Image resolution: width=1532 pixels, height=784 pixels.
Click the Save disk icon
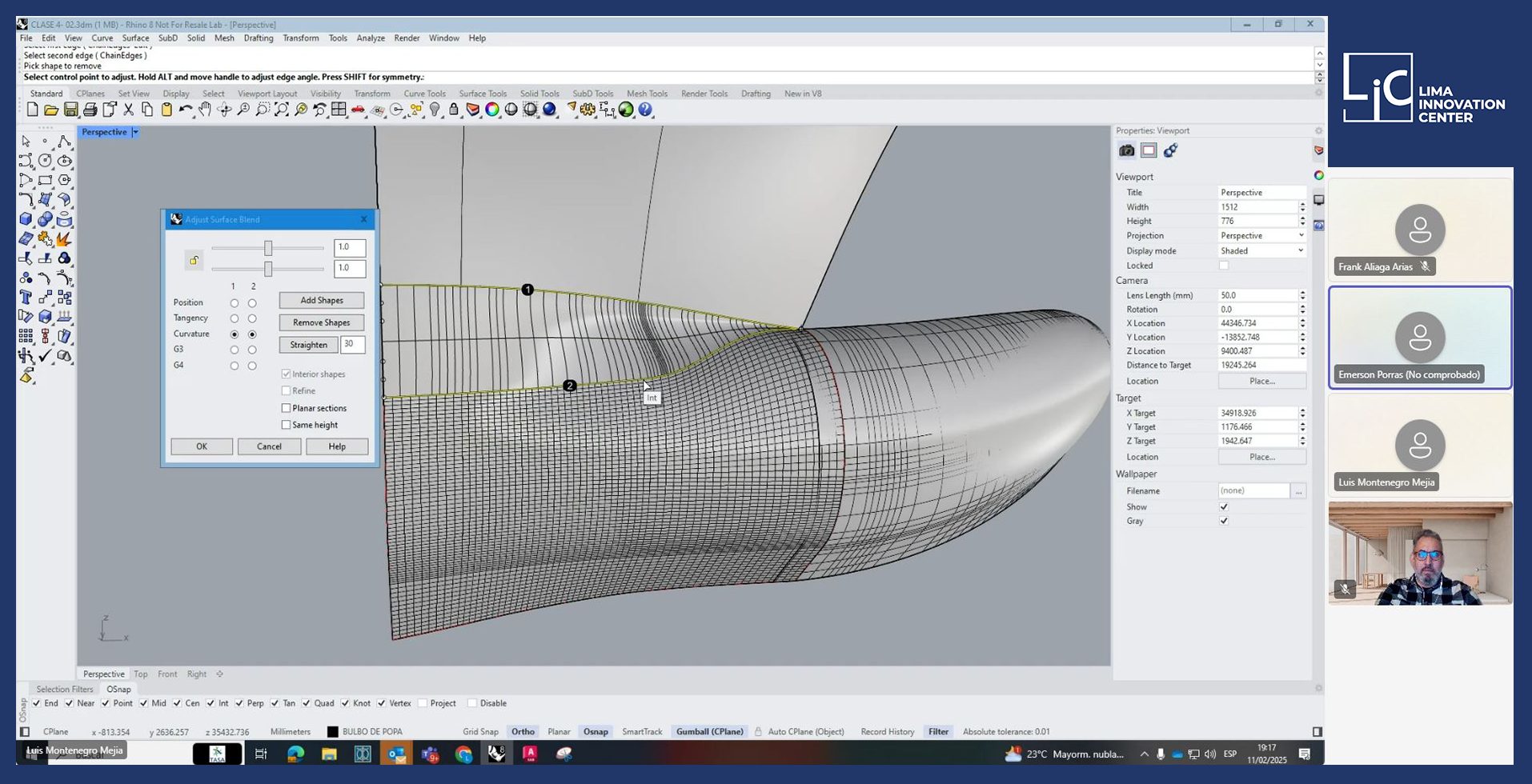(71, 110)
